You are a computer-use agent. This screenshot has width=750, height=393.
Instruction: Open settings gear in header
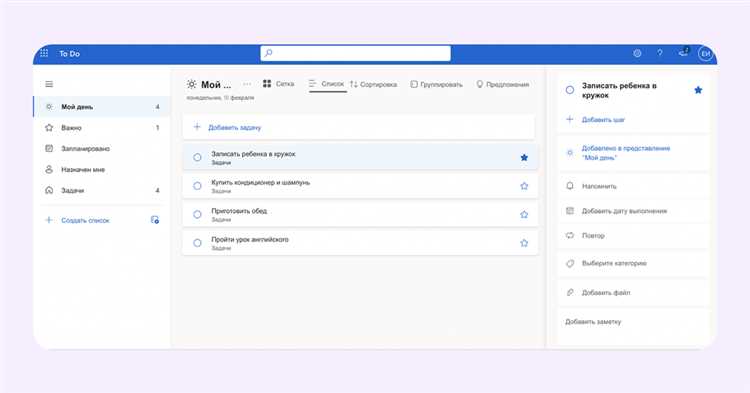pos(637,54)
